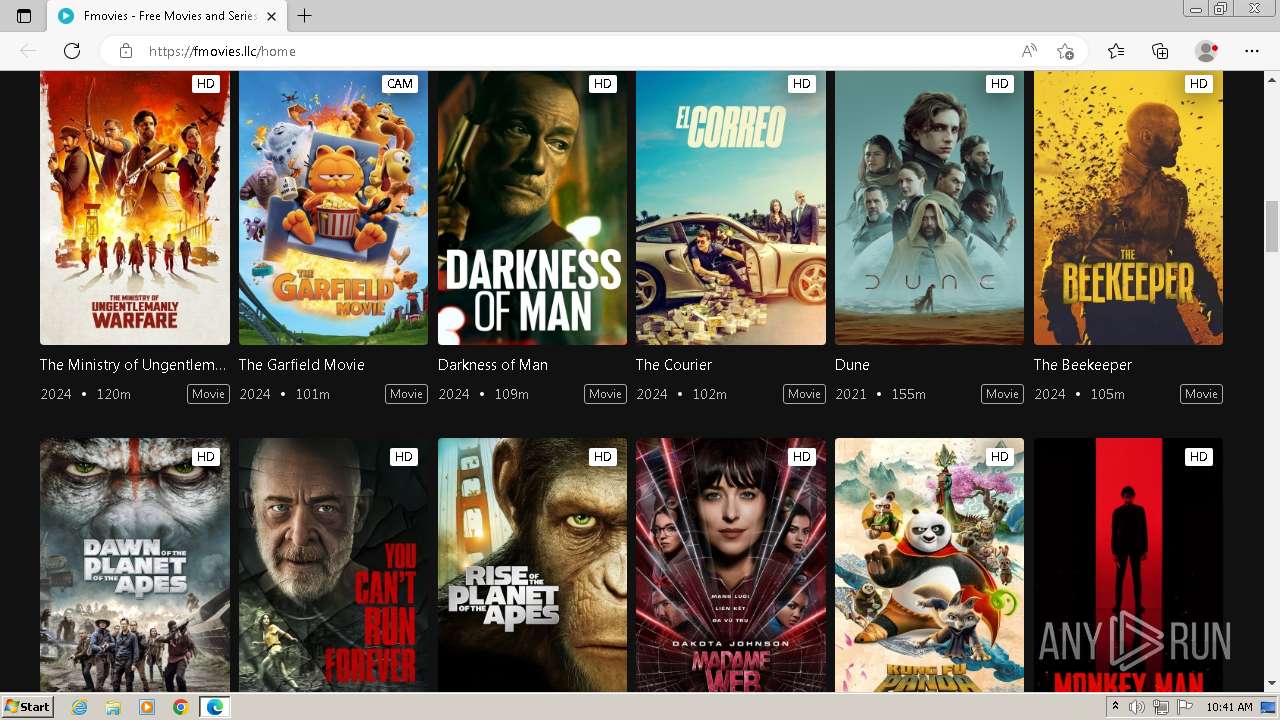
Task: Click CAM badge on Garfield poster
Action: [400, 84]
